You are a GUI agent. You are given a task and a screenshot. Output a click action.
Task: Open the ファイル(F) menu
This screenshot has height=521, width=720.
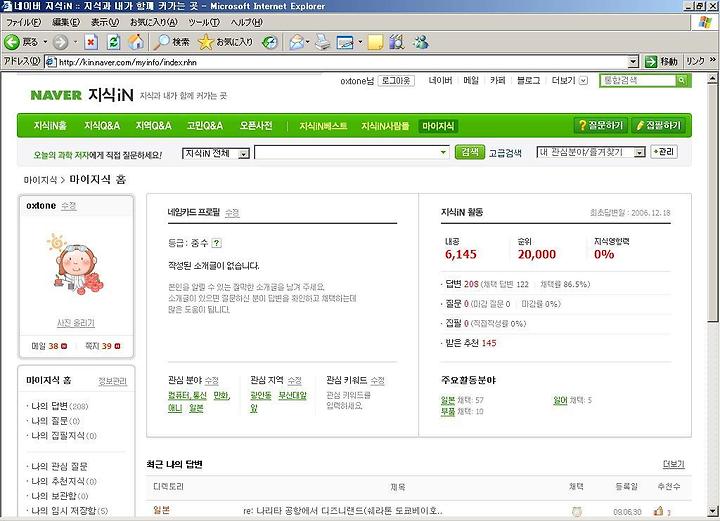click(x=23, y=22)
